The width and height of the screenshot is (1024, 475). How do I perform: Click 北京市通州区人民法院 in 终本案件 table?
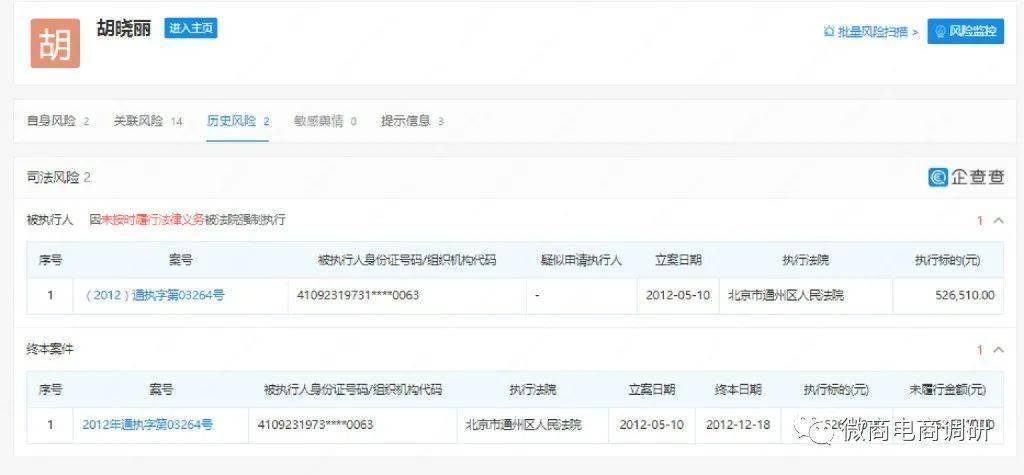click(x=523, y=424)
